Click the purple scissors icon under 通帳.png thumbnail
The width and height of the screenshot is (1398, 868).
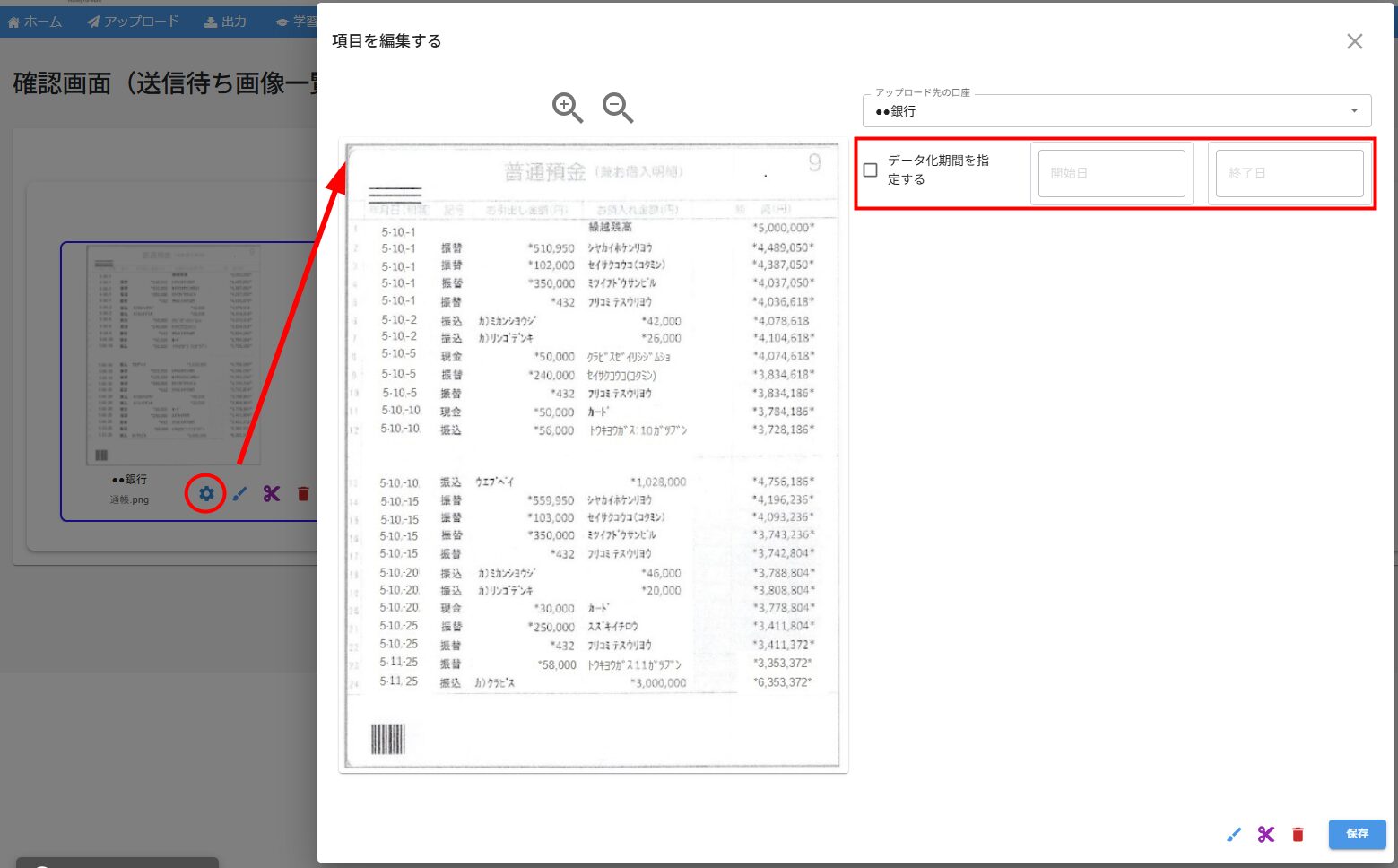click(272, 494)
